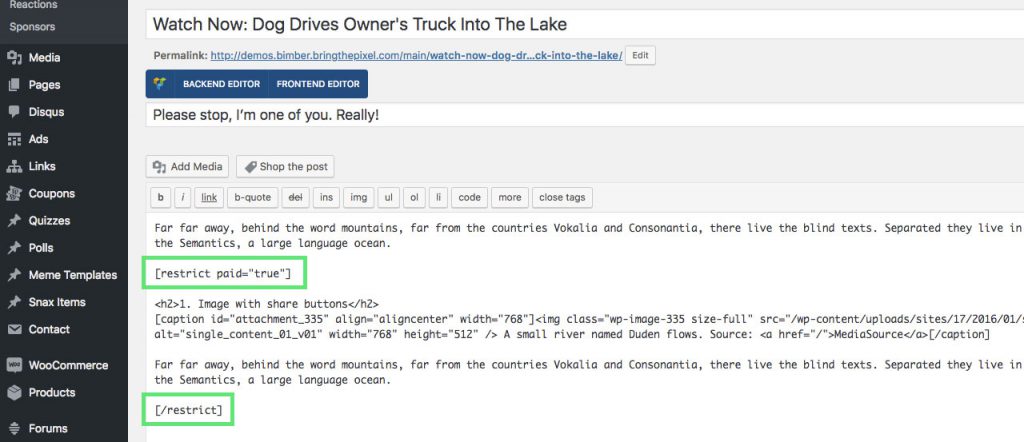The width and height of the screenshot is (1024, 442).
Task: Click the post title input field
Action: coord(584,25)
